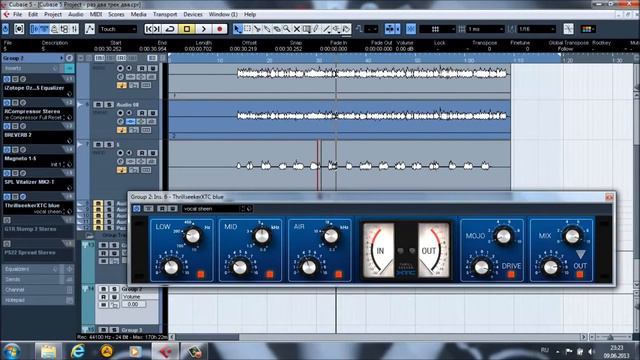Select the Glue tool
Screen dimensions: 640x360
click(267, 29)
